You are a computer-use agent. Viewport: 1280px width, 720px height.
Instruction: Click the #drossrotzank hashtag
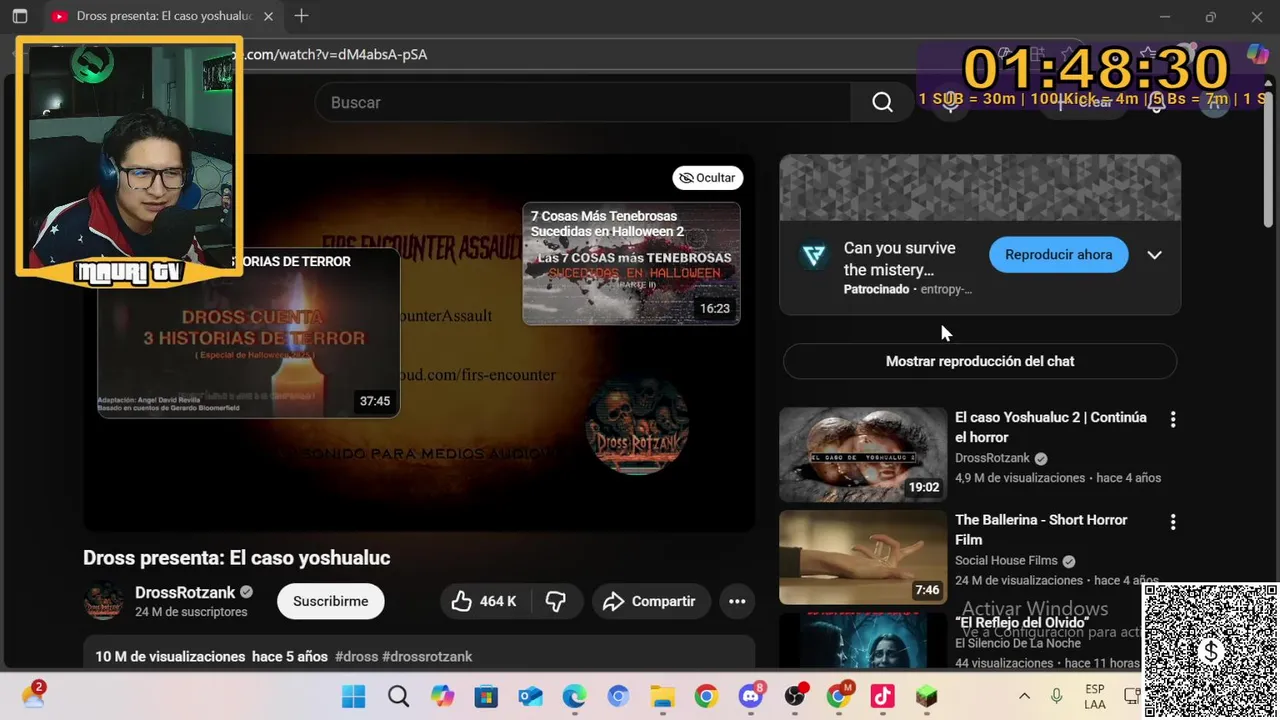point(427,657)
